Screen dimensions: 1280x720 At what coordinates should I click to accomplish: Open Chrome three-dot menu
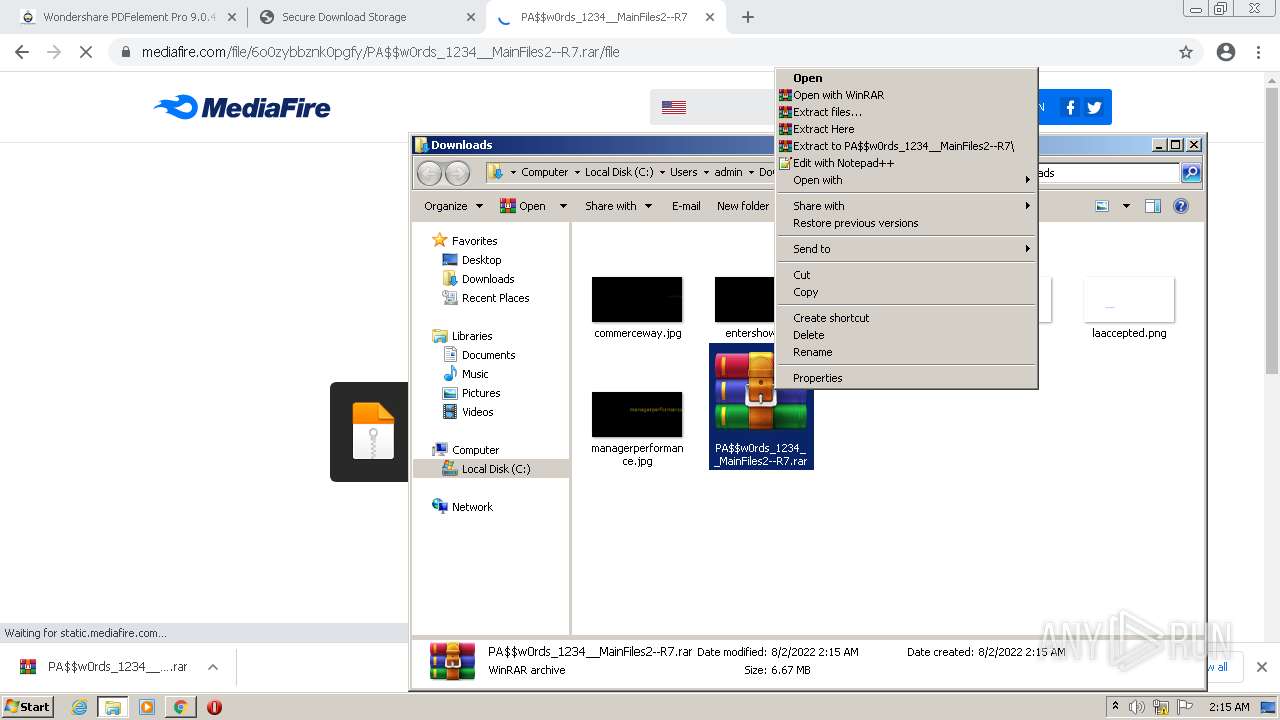(1260, 52)
